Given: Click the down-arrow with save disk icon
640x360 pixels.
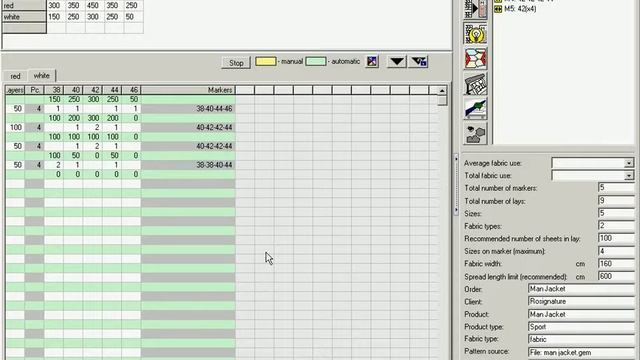Looking at the screenshot, I should (419, 62).
